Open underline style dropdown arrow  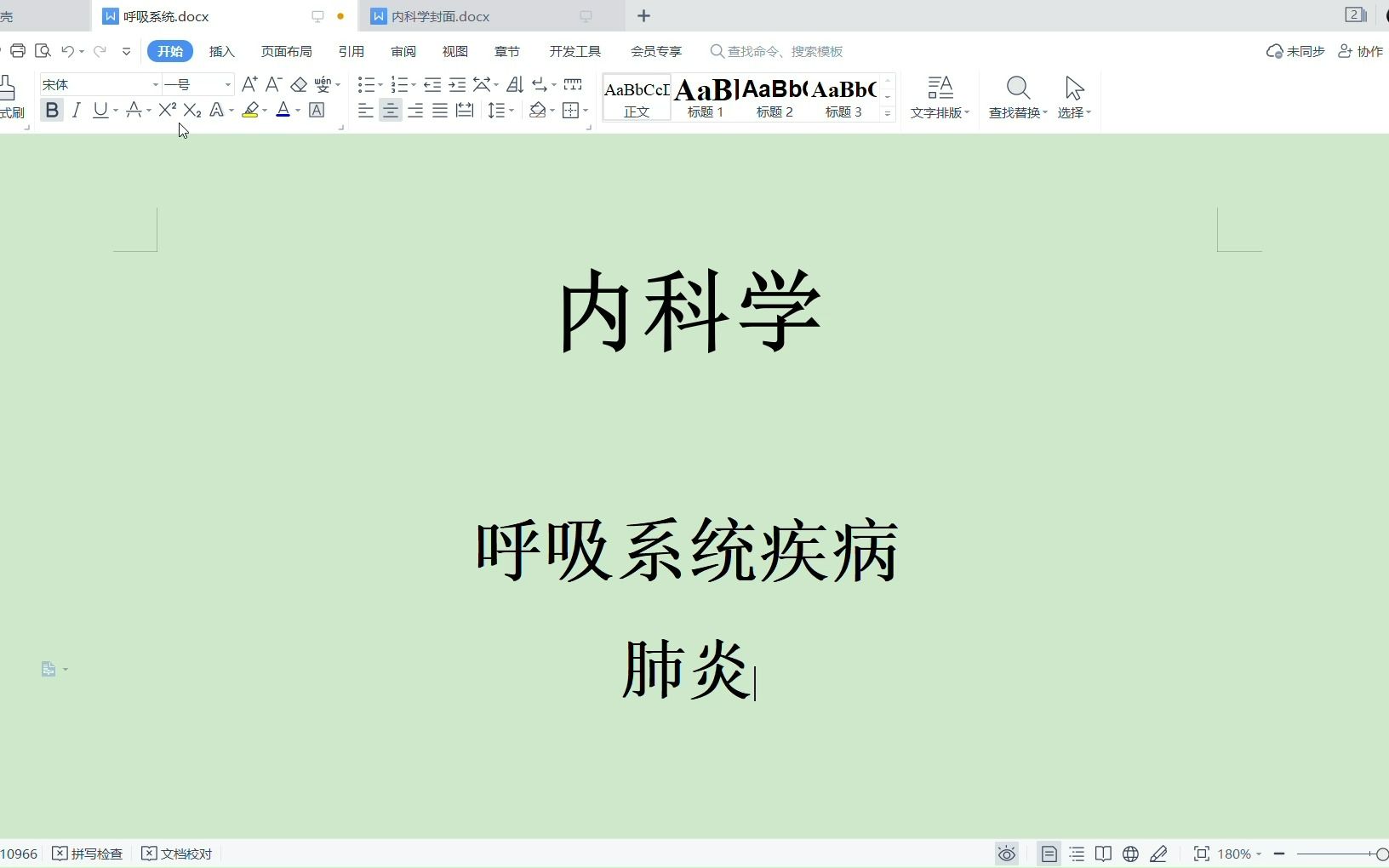pos(116,111)
